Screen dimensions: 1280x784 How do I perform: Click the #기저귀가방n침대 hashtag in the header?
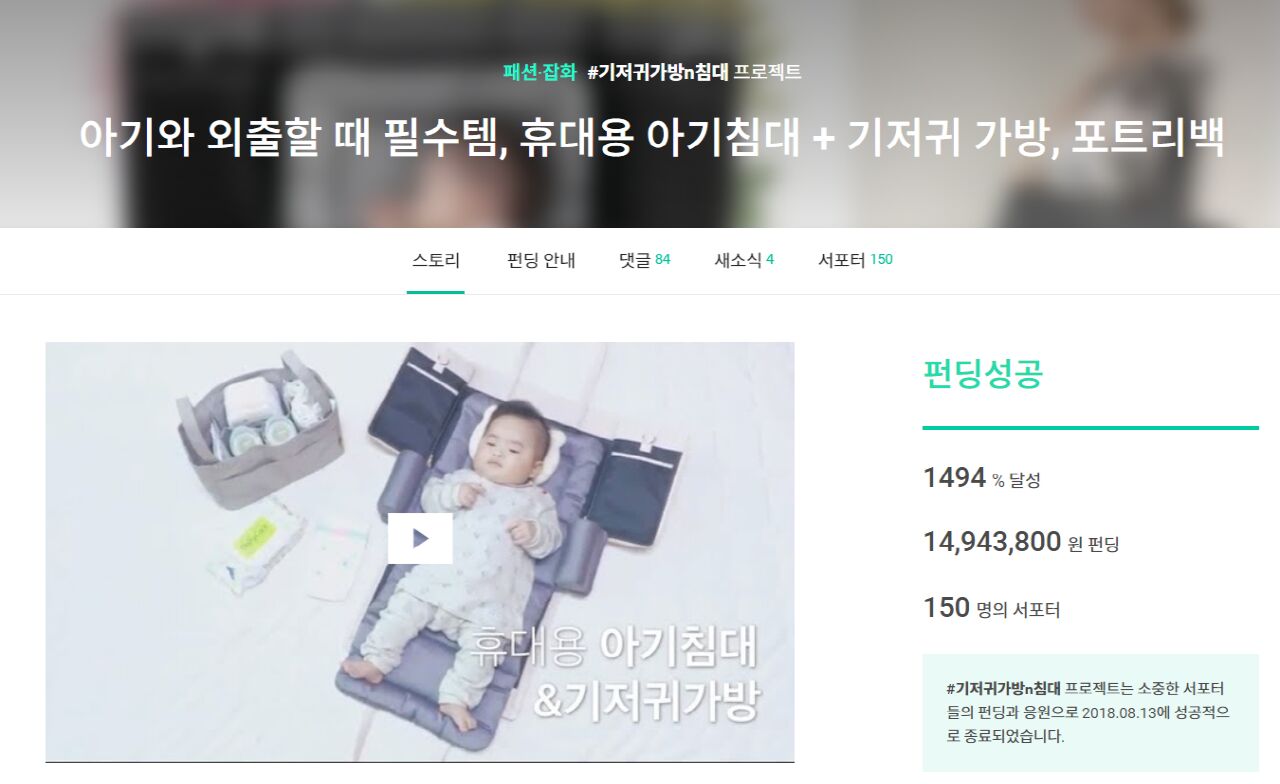657,72
